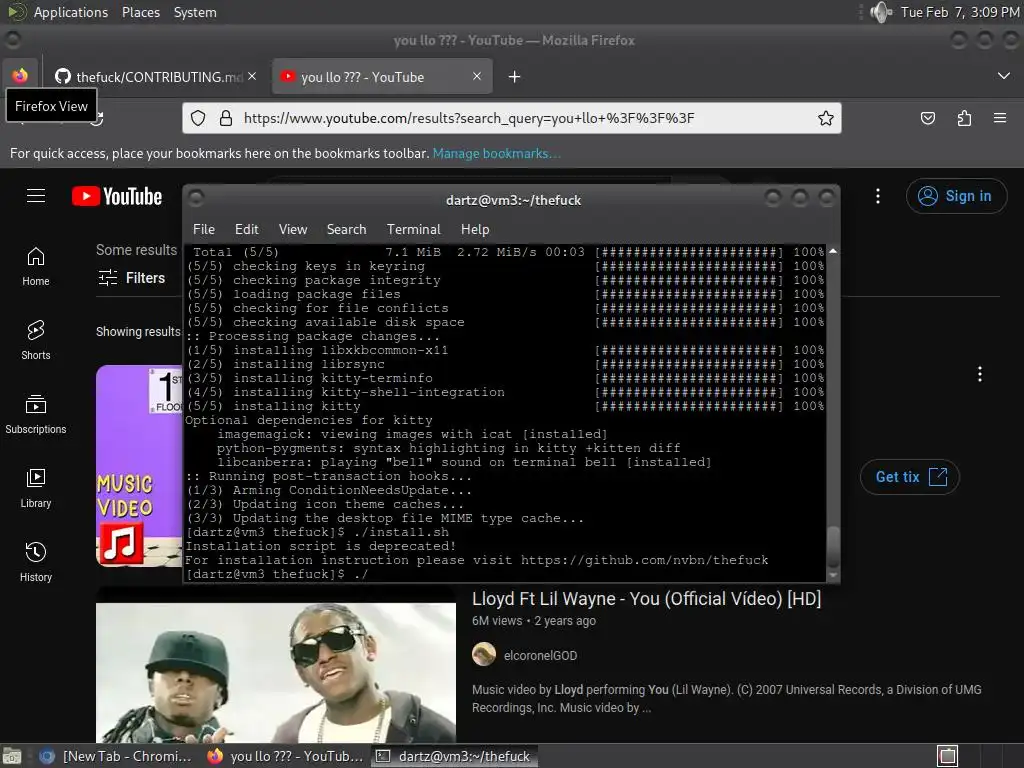This screenshot has width=1024, height=768.
Task: Open terminal File menu
Action: (204, 229)
